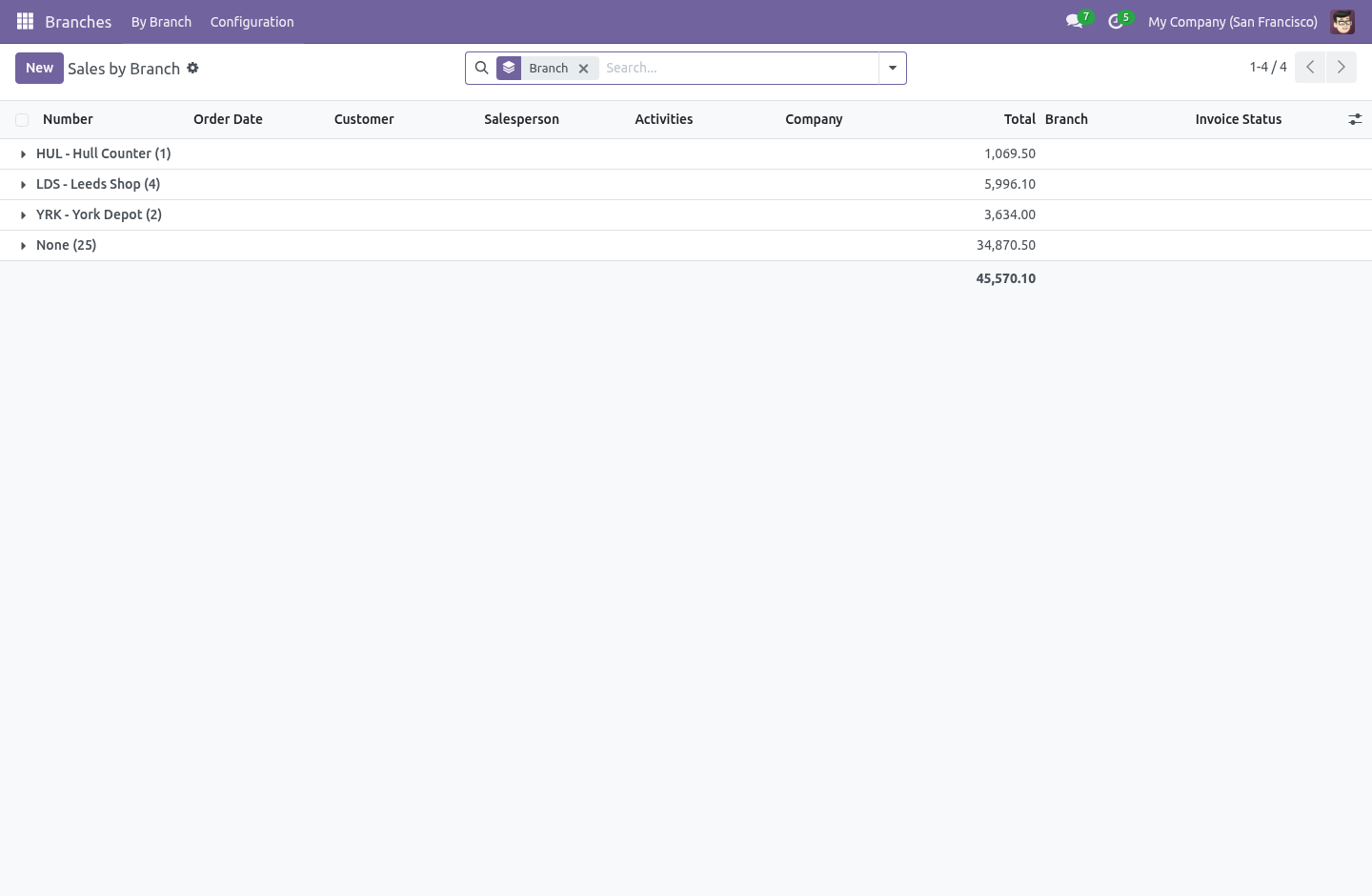Toggle search options dropdown arrow

click(893, 68)
